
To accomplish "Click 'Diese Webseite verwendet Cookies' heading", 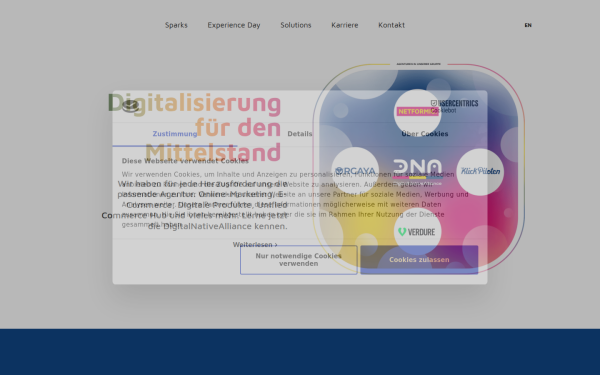I will (185, 161).
